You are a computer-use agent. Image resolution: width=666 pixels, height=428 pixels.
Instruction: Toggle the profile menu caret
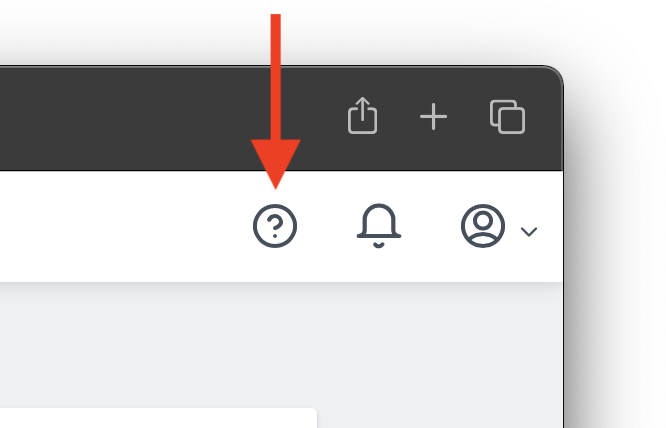click(x=529, y=231)
